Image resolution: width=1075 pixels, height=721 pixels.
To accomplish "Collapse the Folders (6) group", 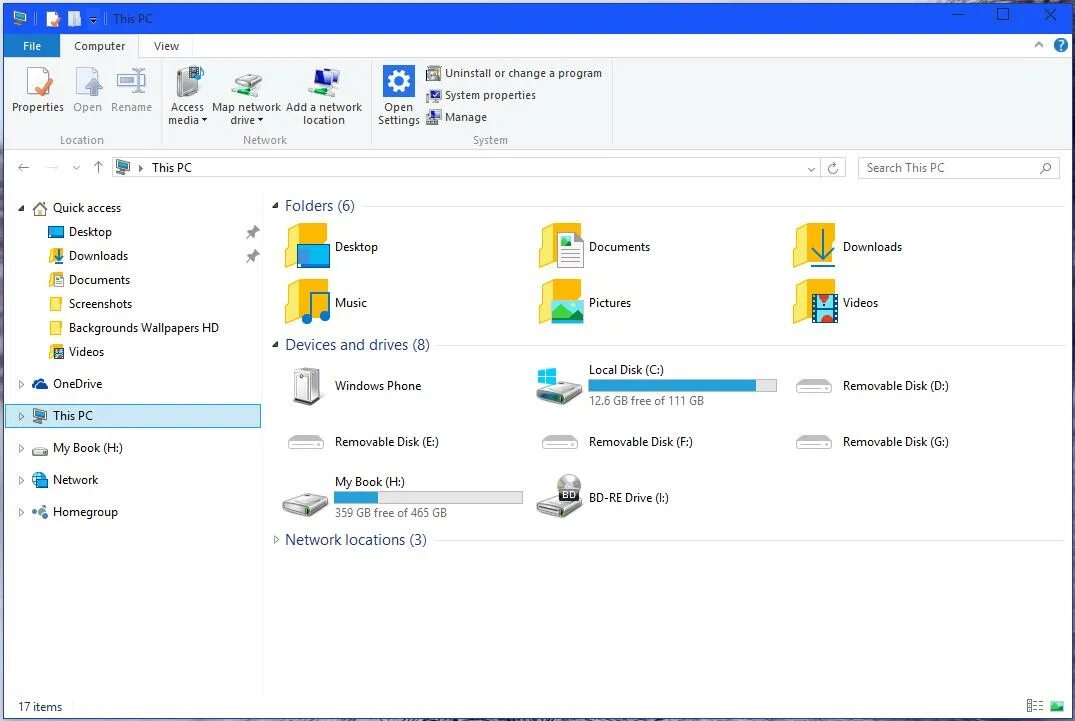I will point(276,206).
